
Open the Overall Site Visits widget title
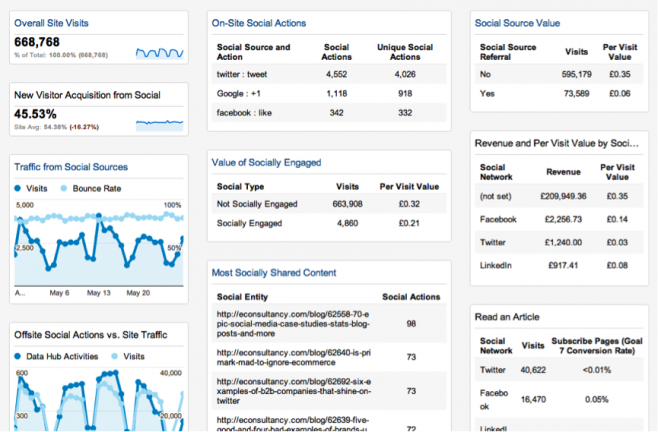[x=51, y=23]
